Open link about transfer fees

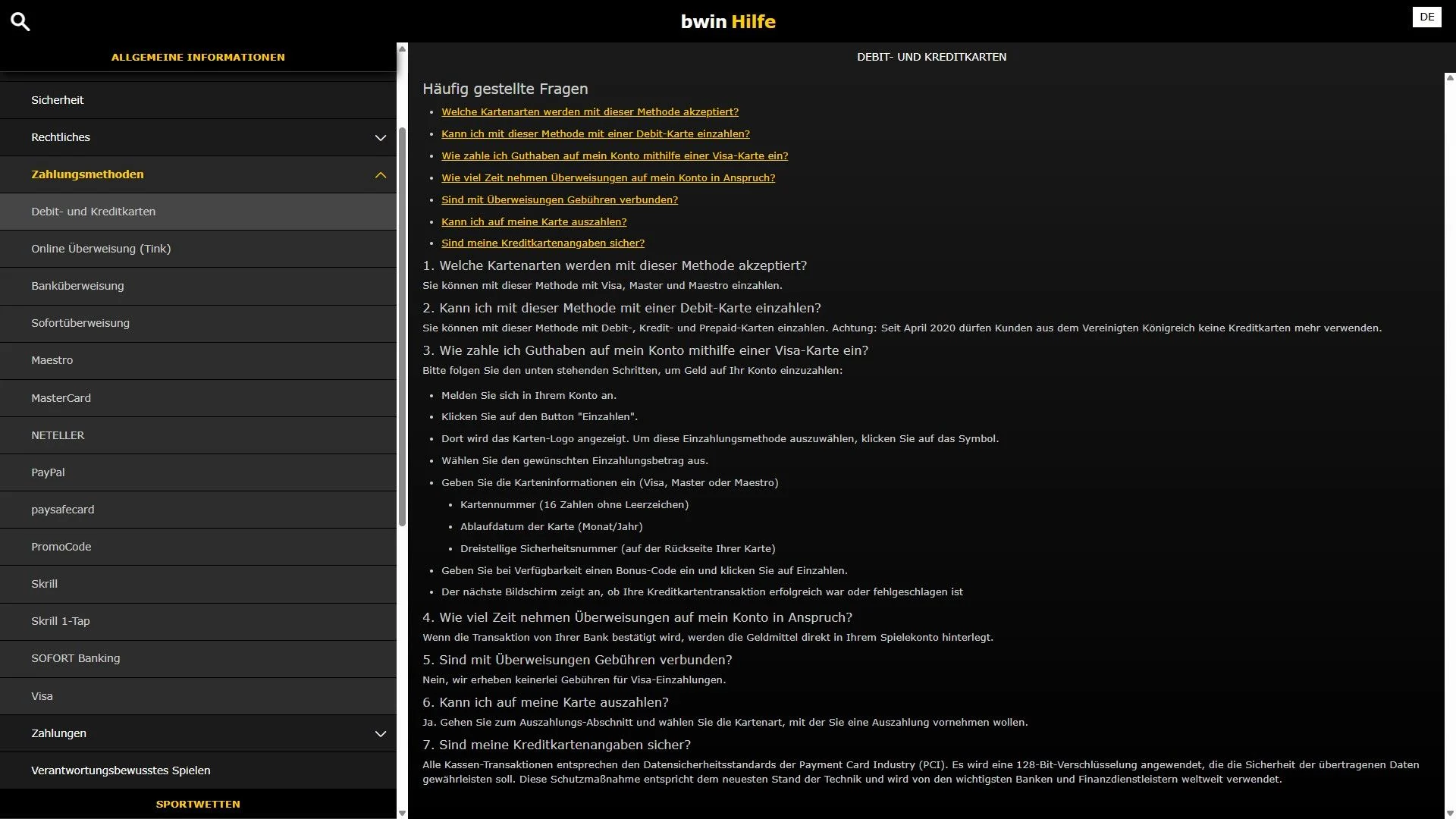[x=560, y=199]
